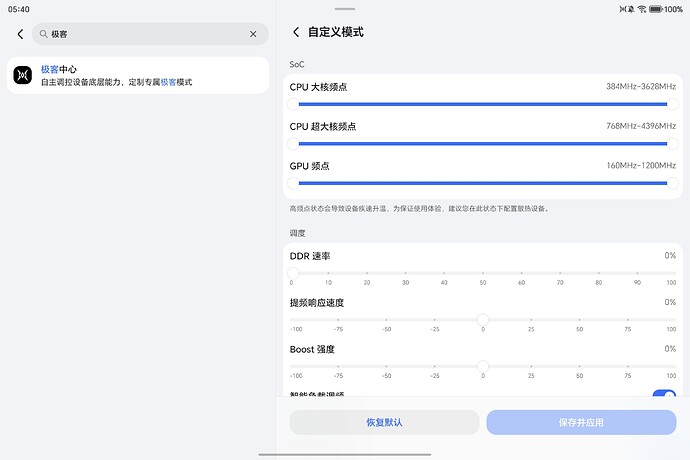This screenshot has height=460, width=690.
Task: Click Boost 强度 slider at -50 mark
Action: click(x=386, y=366)
